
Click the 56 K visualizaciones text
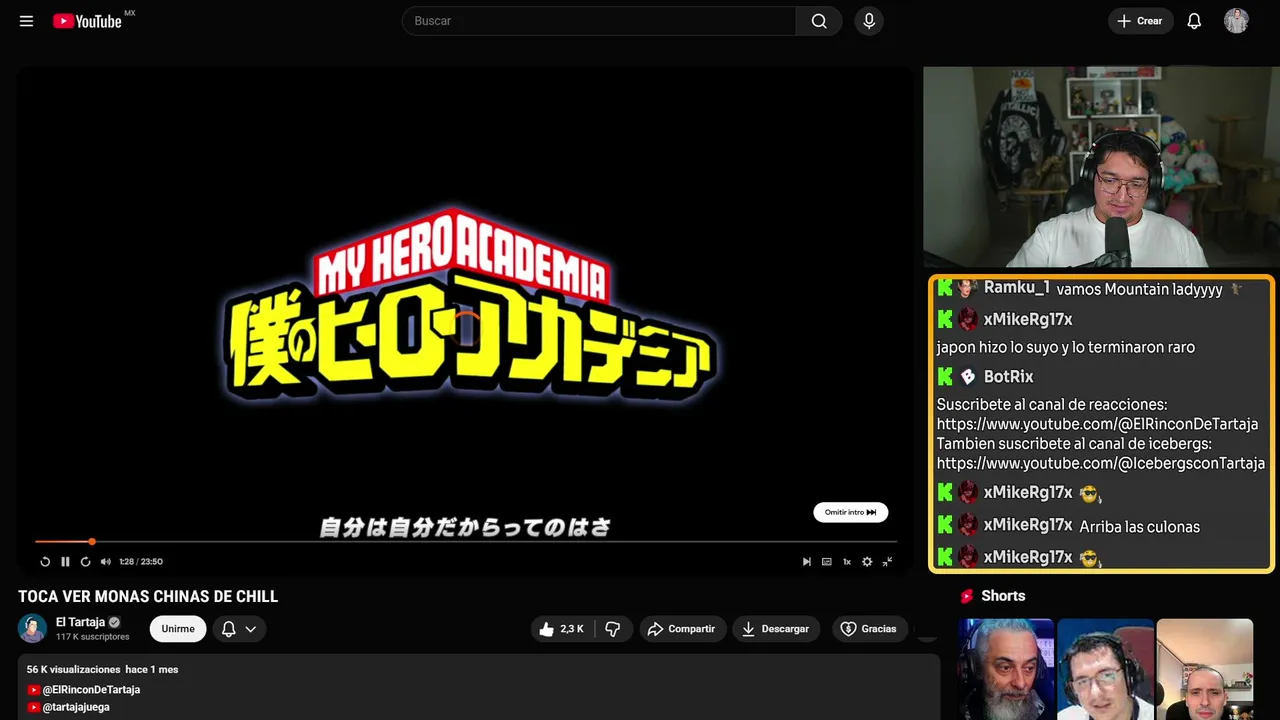pyautogui.click(x=74, y=669)
